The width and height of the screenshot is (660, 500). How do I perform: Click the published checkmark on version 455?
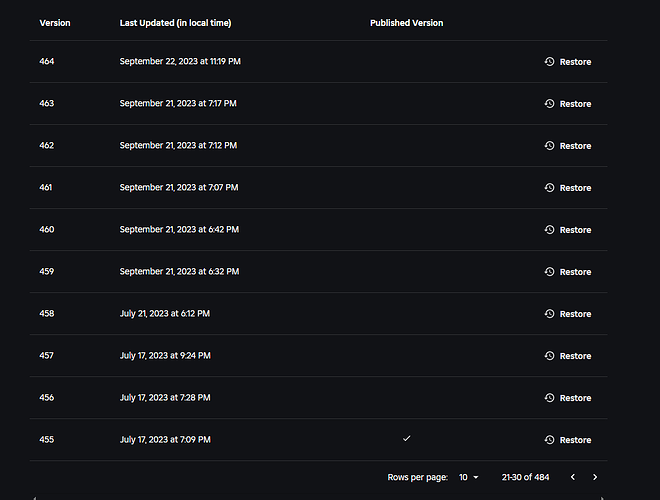pos(407,439)
